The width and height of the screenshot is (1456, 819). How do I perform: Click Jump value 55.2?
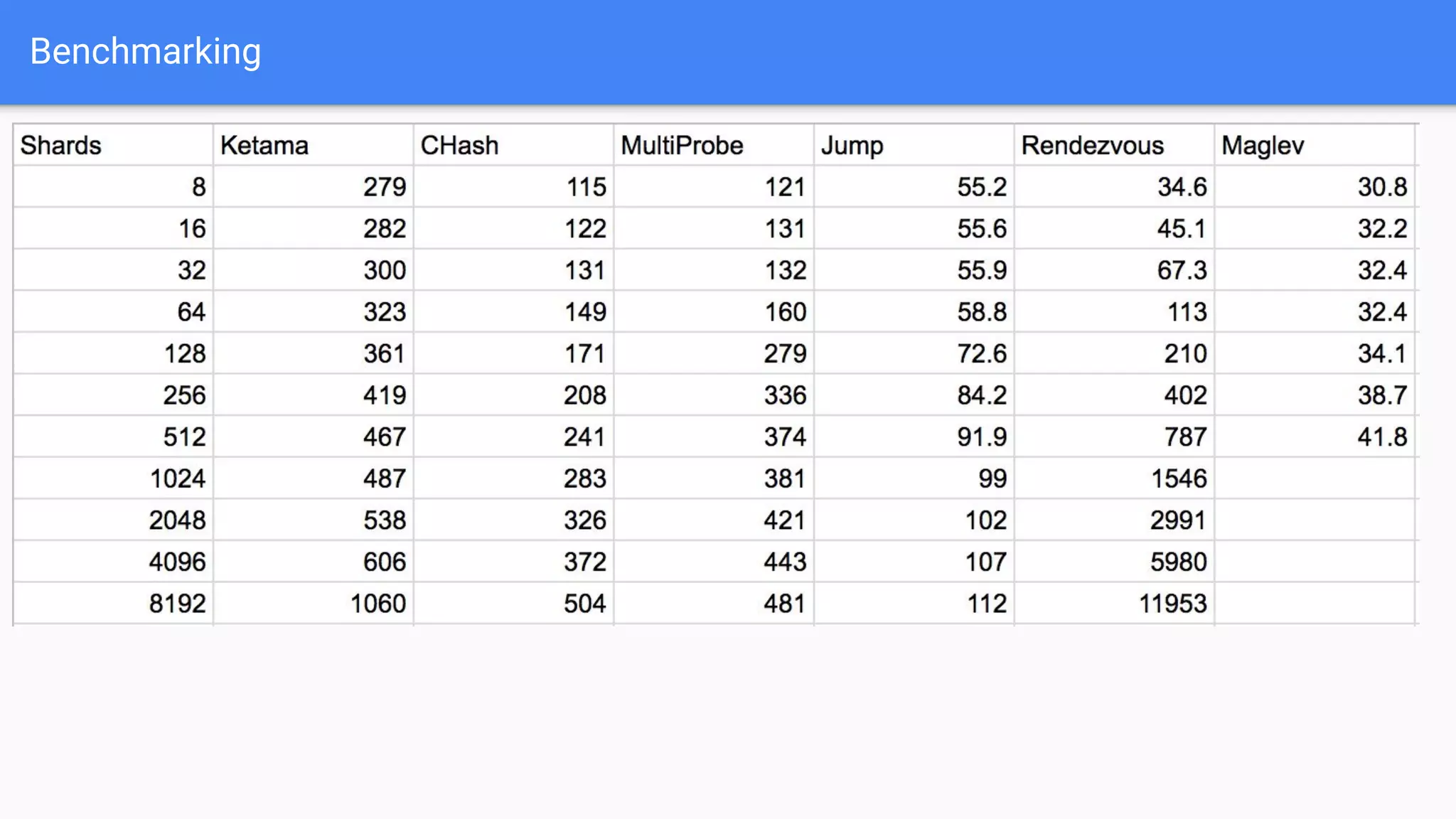914,187
